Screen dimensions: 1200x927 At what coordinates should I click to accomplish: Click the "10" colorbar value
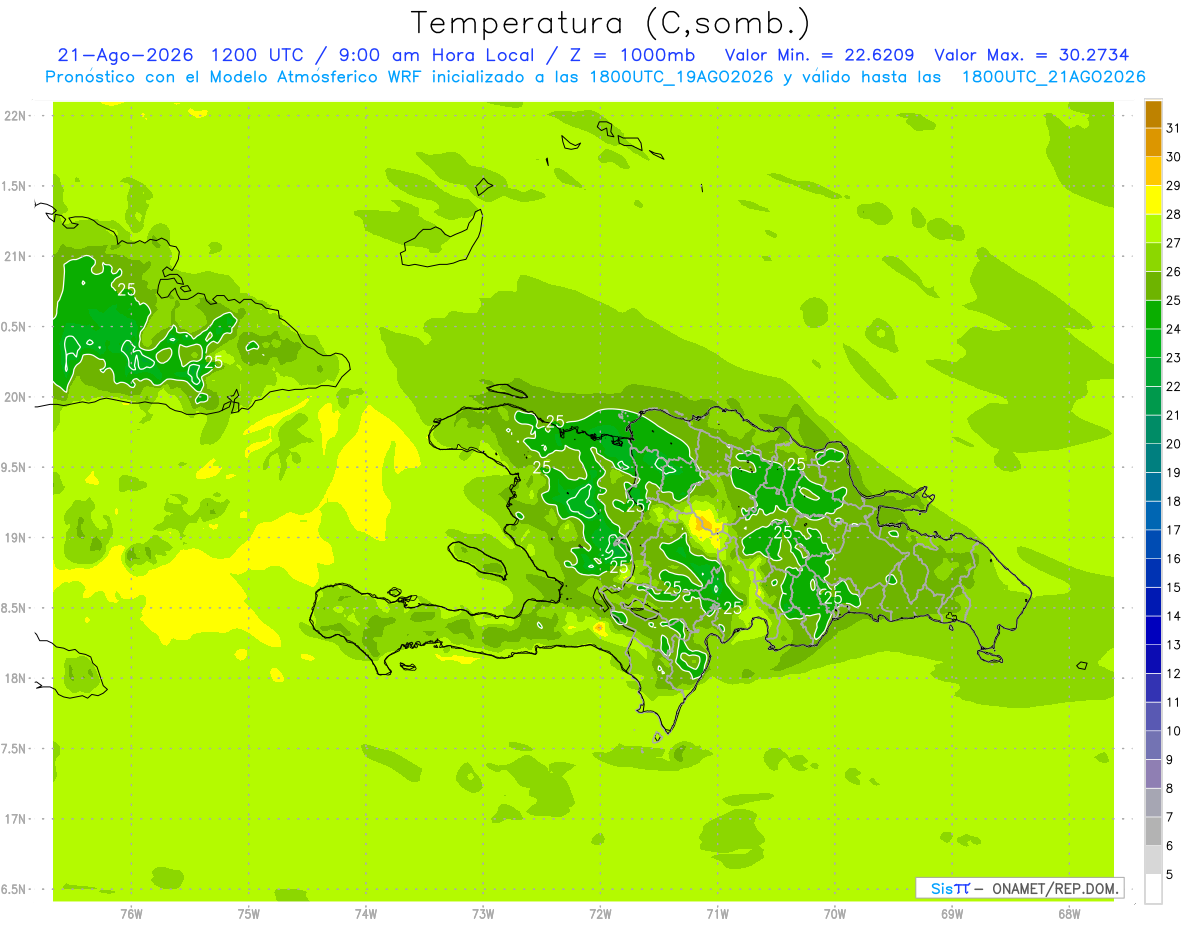point(1174,731)
